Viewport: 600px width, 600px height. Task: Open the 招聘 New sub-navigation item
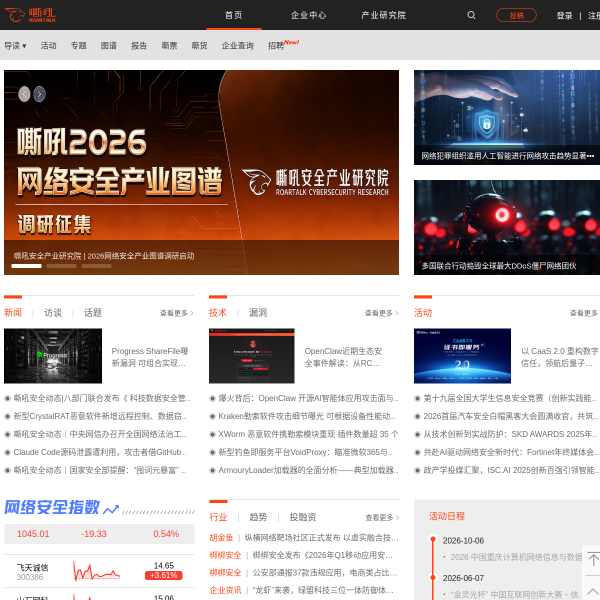(283, 45)
